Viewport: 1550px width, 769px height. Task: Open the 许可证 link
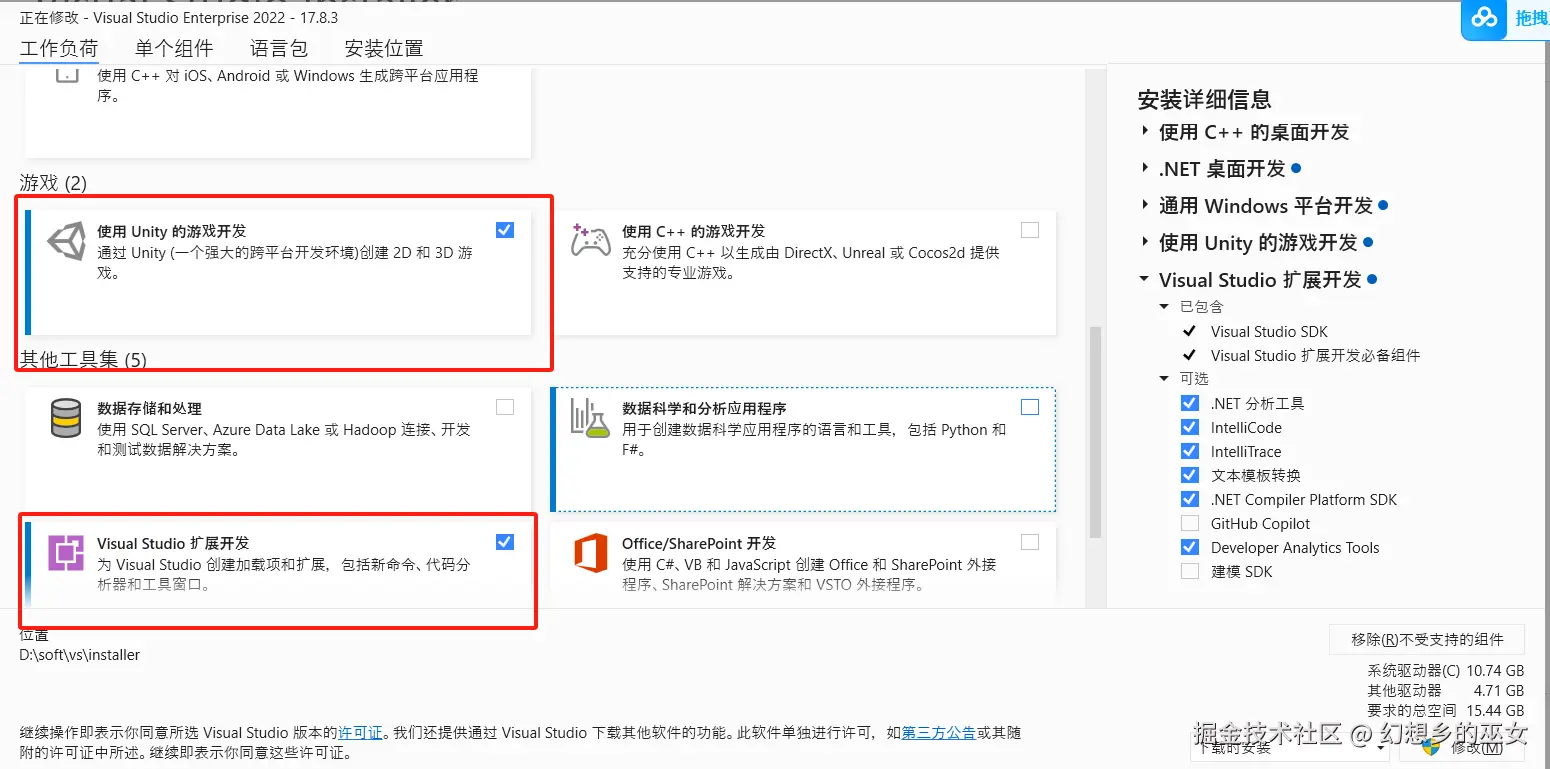360,733
